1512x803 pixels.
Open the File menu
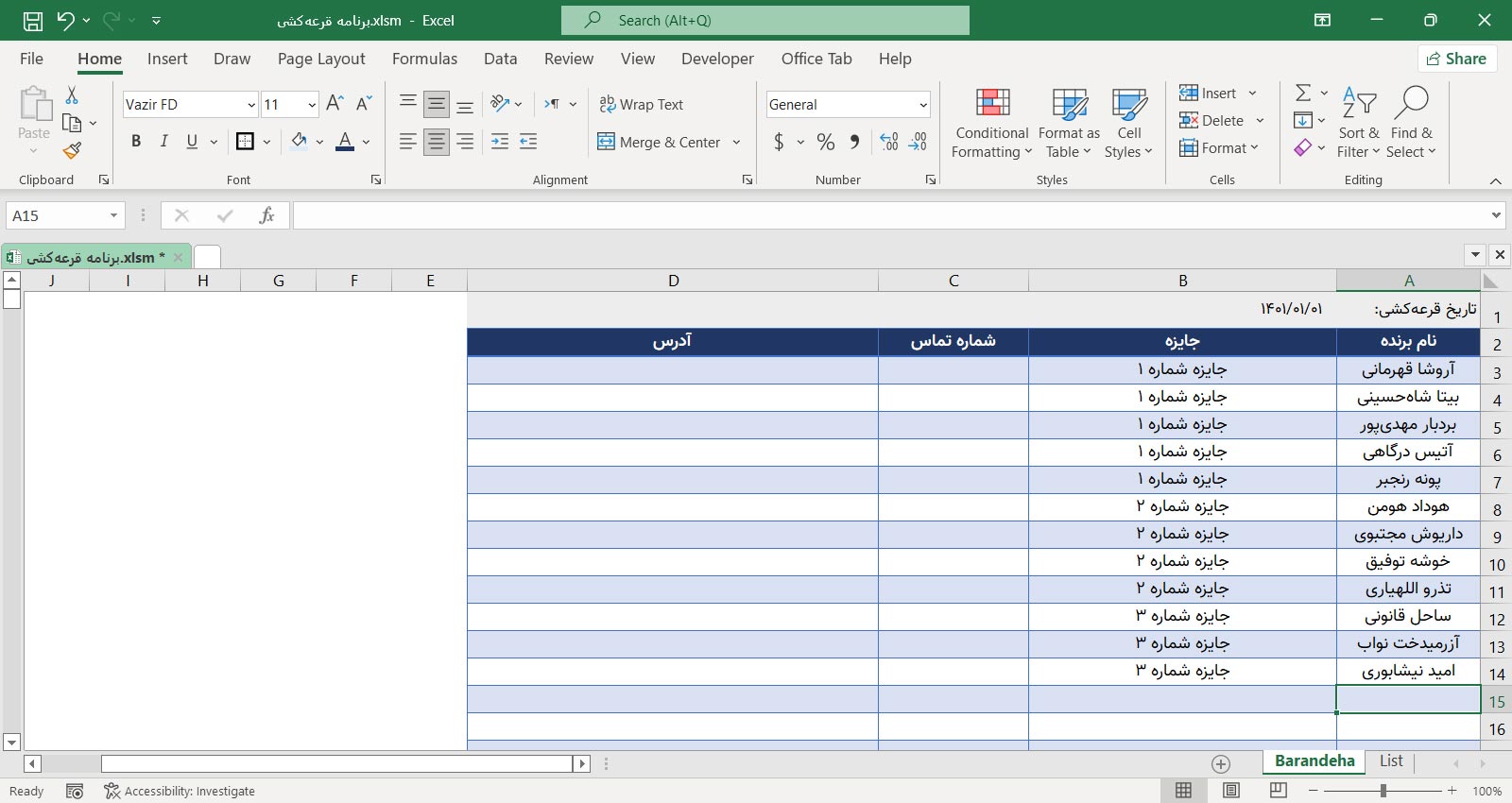tap(31, 59)
